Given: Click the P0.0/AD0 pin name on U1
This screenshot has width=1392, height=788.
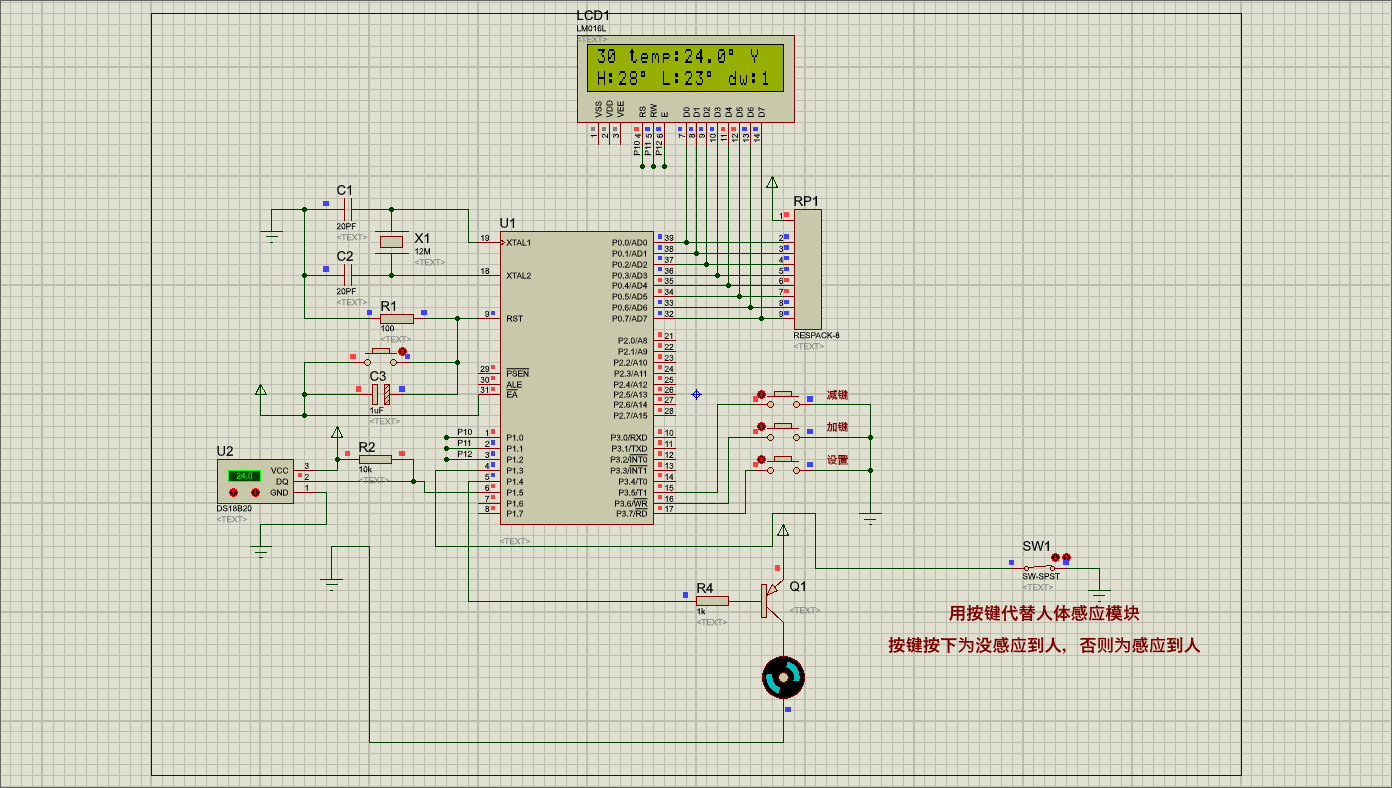Looking at the screenshot, I should click(x=630, y=243).
